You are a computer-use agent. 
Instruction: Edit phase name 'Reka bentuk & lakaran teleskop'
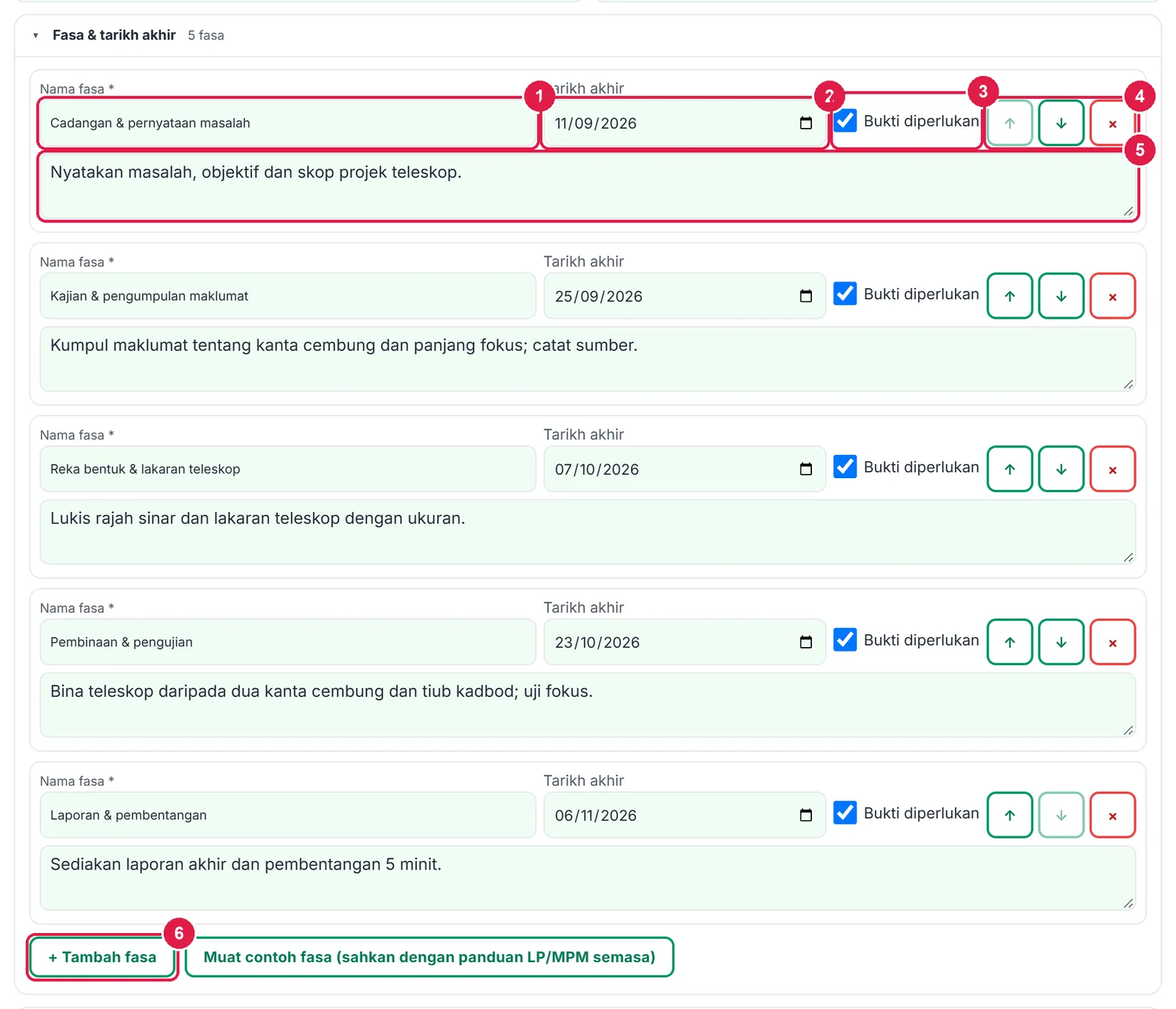[x=288, y=469]
